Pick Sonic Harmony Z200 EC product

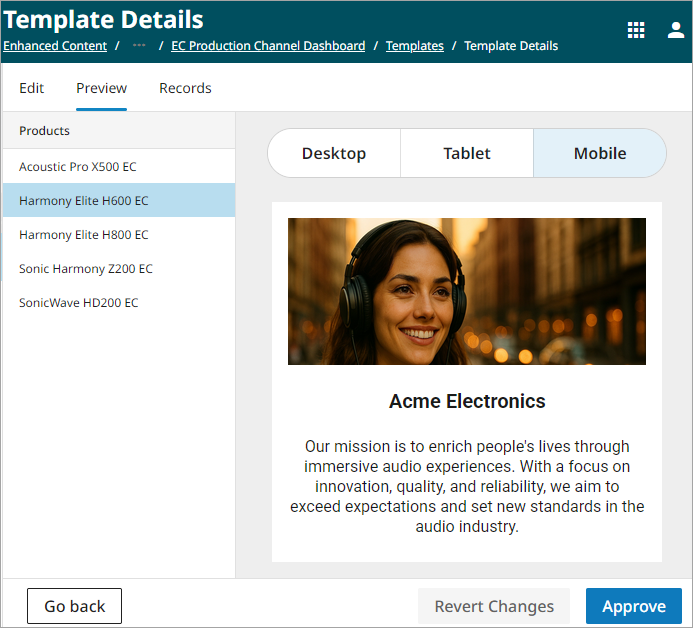(86, 269)
